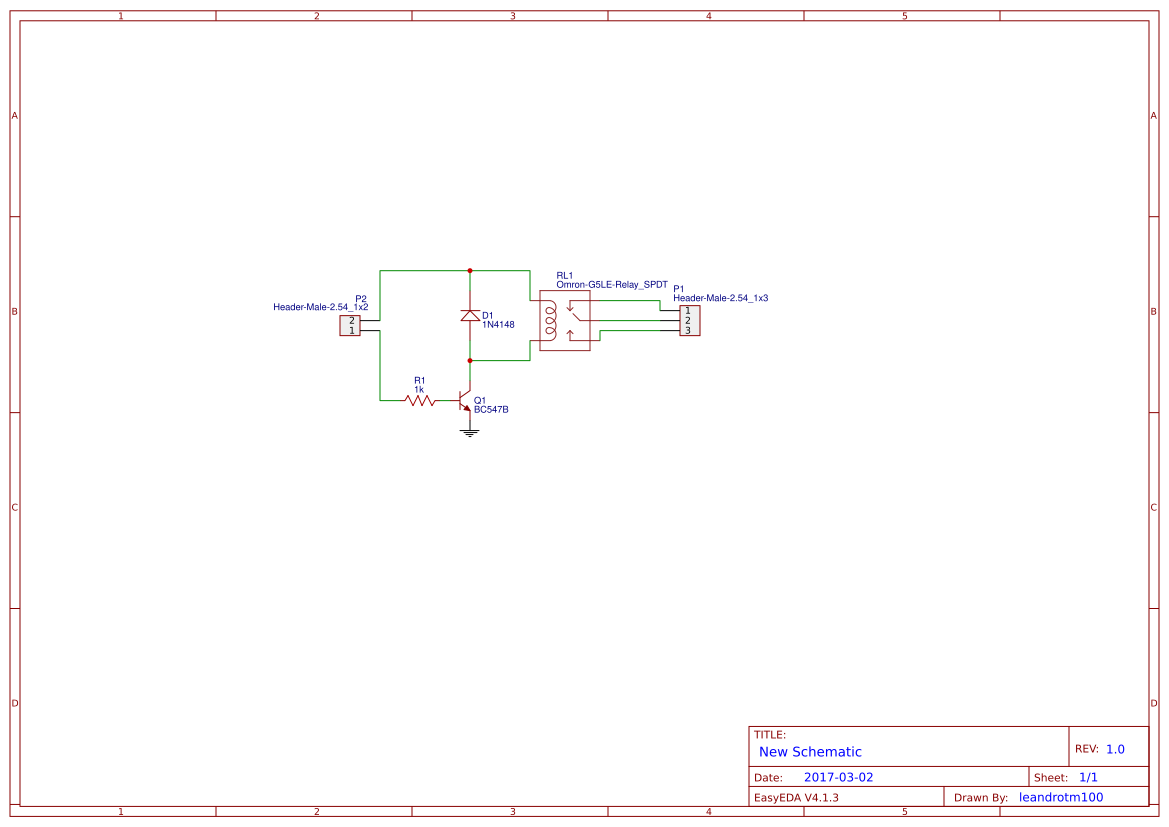Viewport: 1169px width, 827px height.
Task: Click the junction dot below diode D1
Action: [x=470, y=361]
